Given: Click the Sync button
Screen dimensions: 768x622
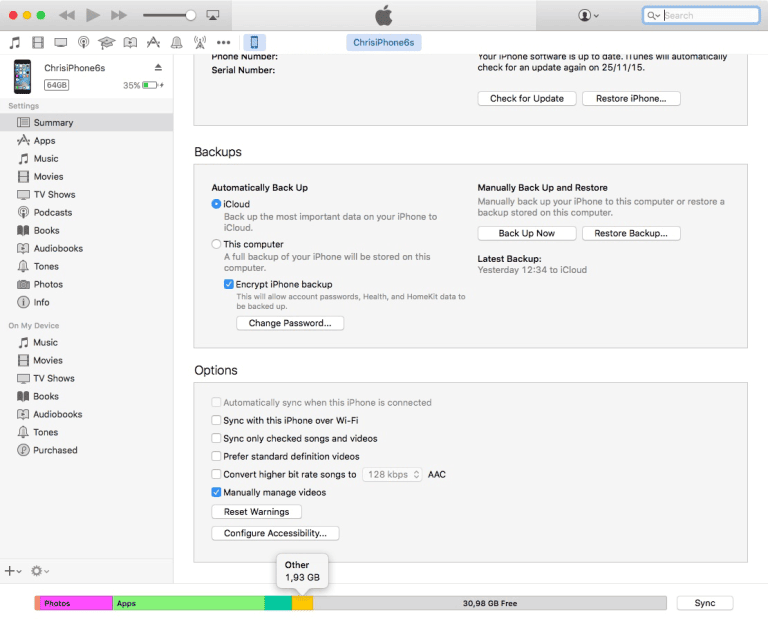Looking at the screenshot, I should click(x=705, y=603).
